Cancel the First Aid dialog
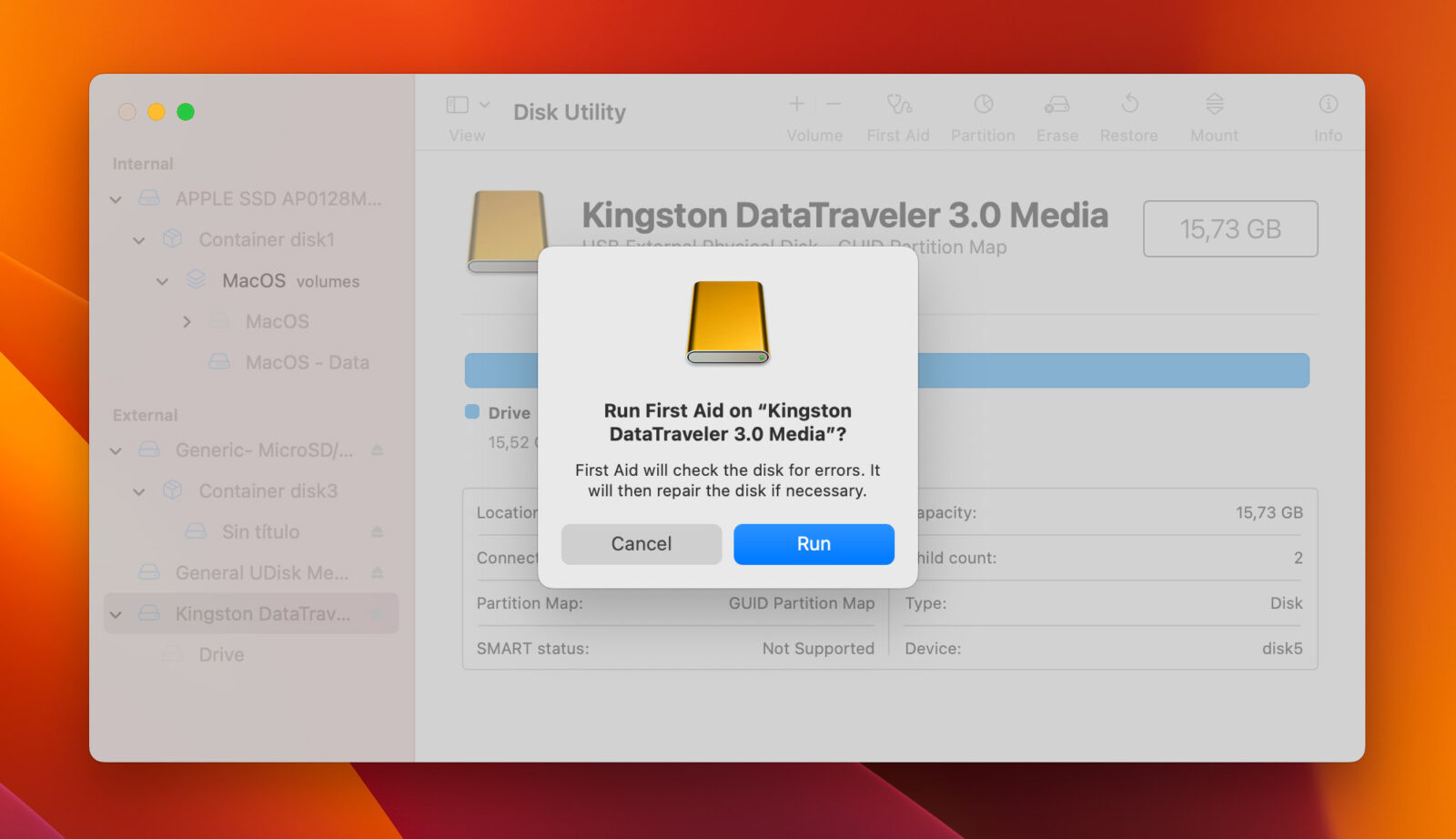The height and width of the screenshot is (839, 1456). coord(641,543)
